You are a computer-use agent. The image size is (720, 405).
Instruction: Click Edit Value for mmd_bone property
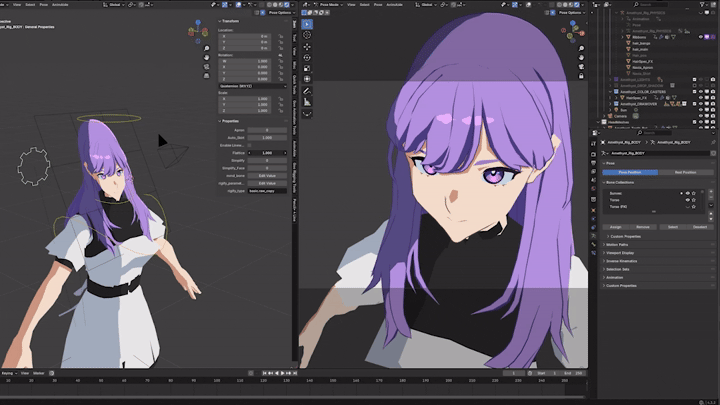[x=267, y=176]
